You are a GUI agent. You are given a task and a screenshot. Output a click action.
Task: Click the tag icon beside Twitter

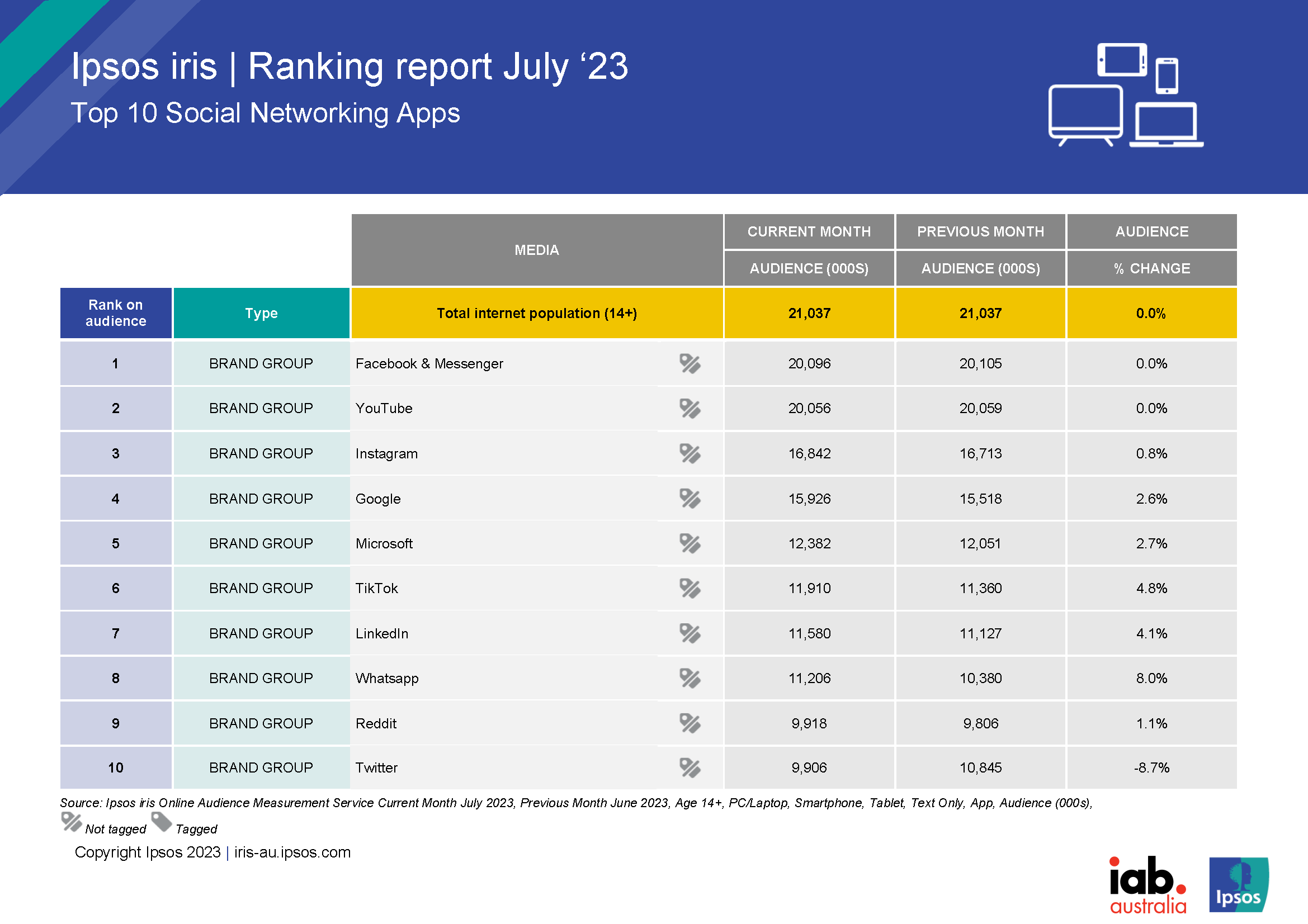pyautogui.click(x=690, y=767)
